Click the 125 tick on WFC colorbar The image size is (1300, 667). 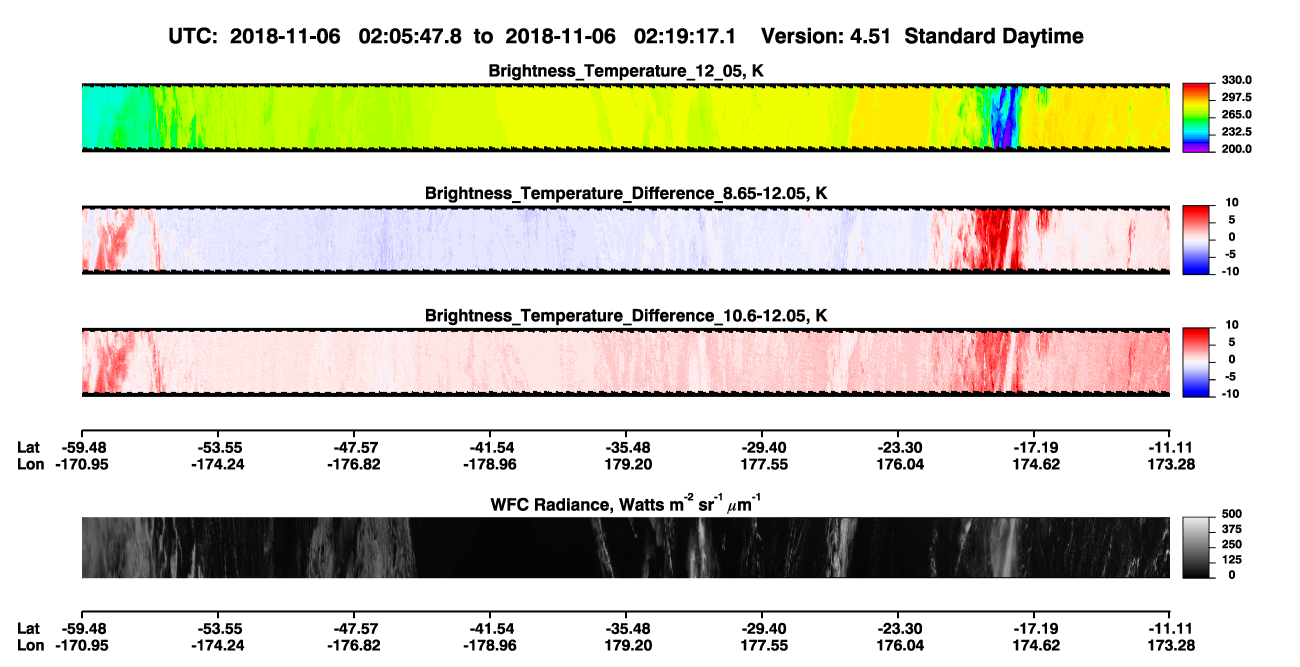(x=1230, y=560)
